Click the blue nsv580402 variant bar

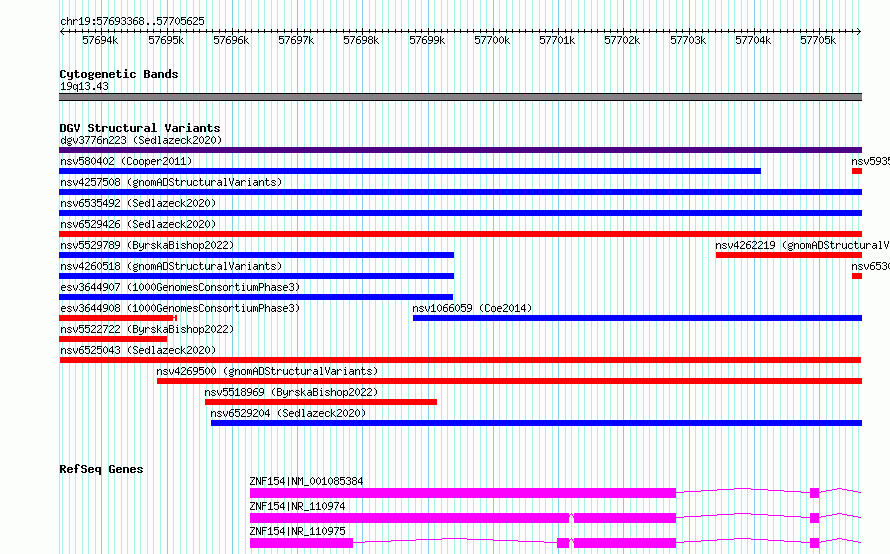pyautogui.click(x=410, y=171)
